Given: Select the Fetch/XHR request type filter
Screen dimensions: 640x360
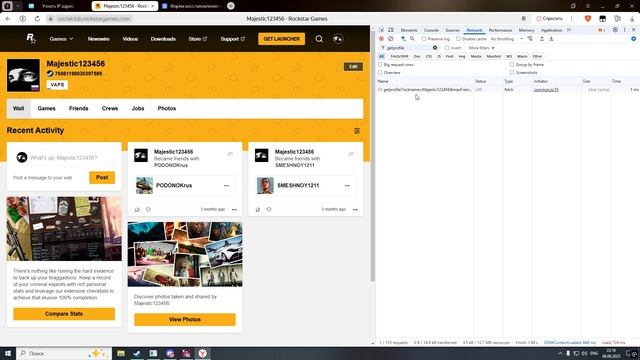Looking at the screenshot, I should [x=399, y=56].
